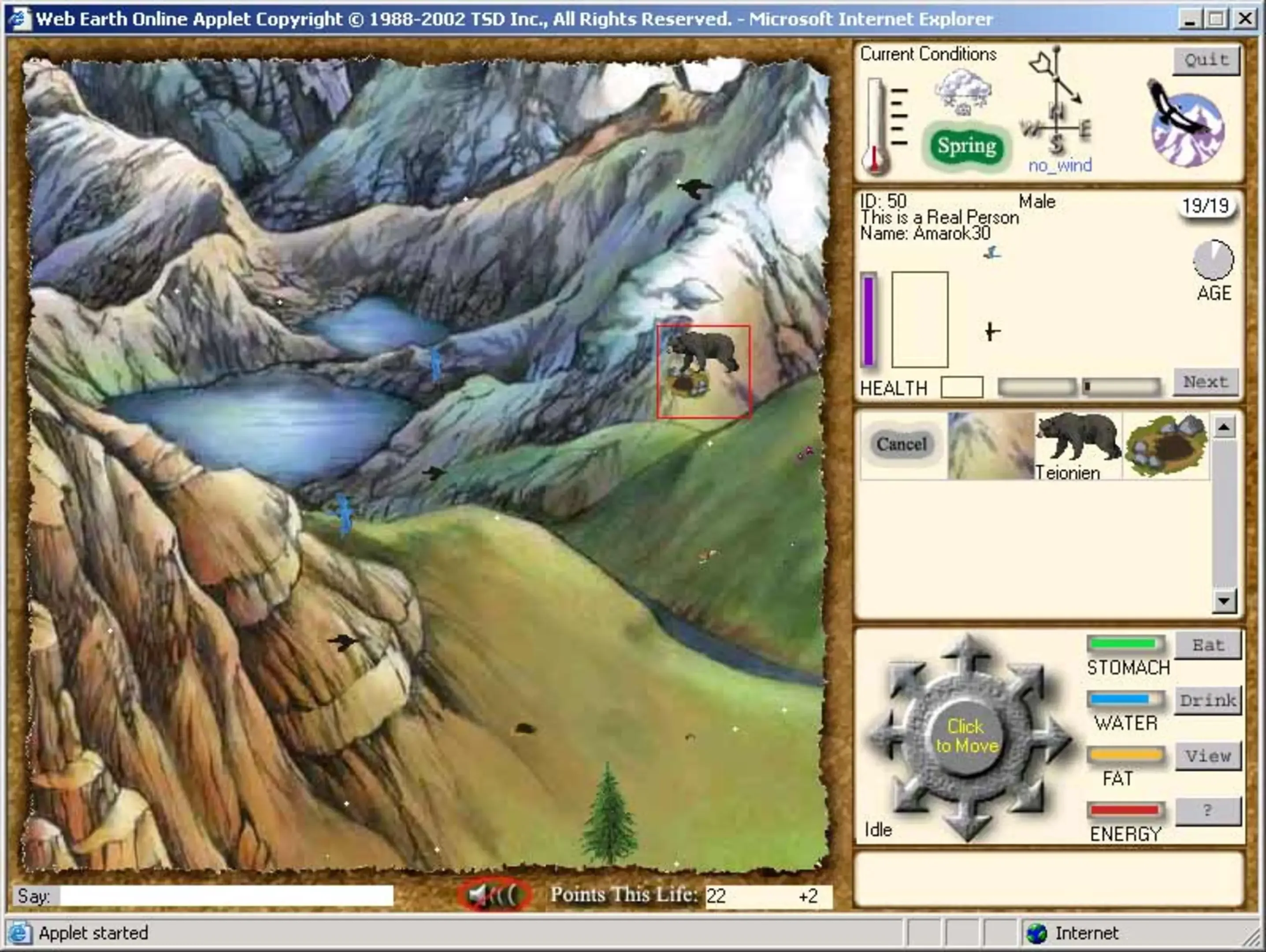Select the den burrow icon in list

click(x=1166, y=446)
